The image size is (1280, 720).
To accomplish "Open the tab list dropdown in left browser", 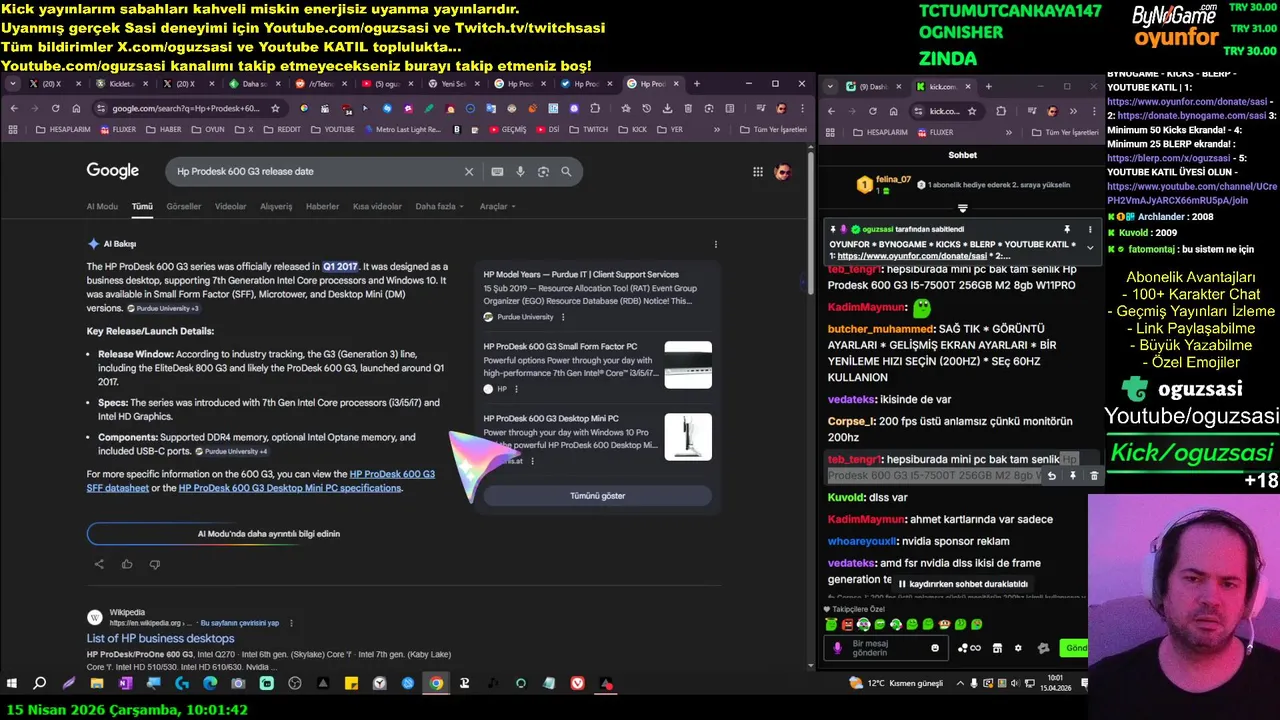I will click(13, 84).
